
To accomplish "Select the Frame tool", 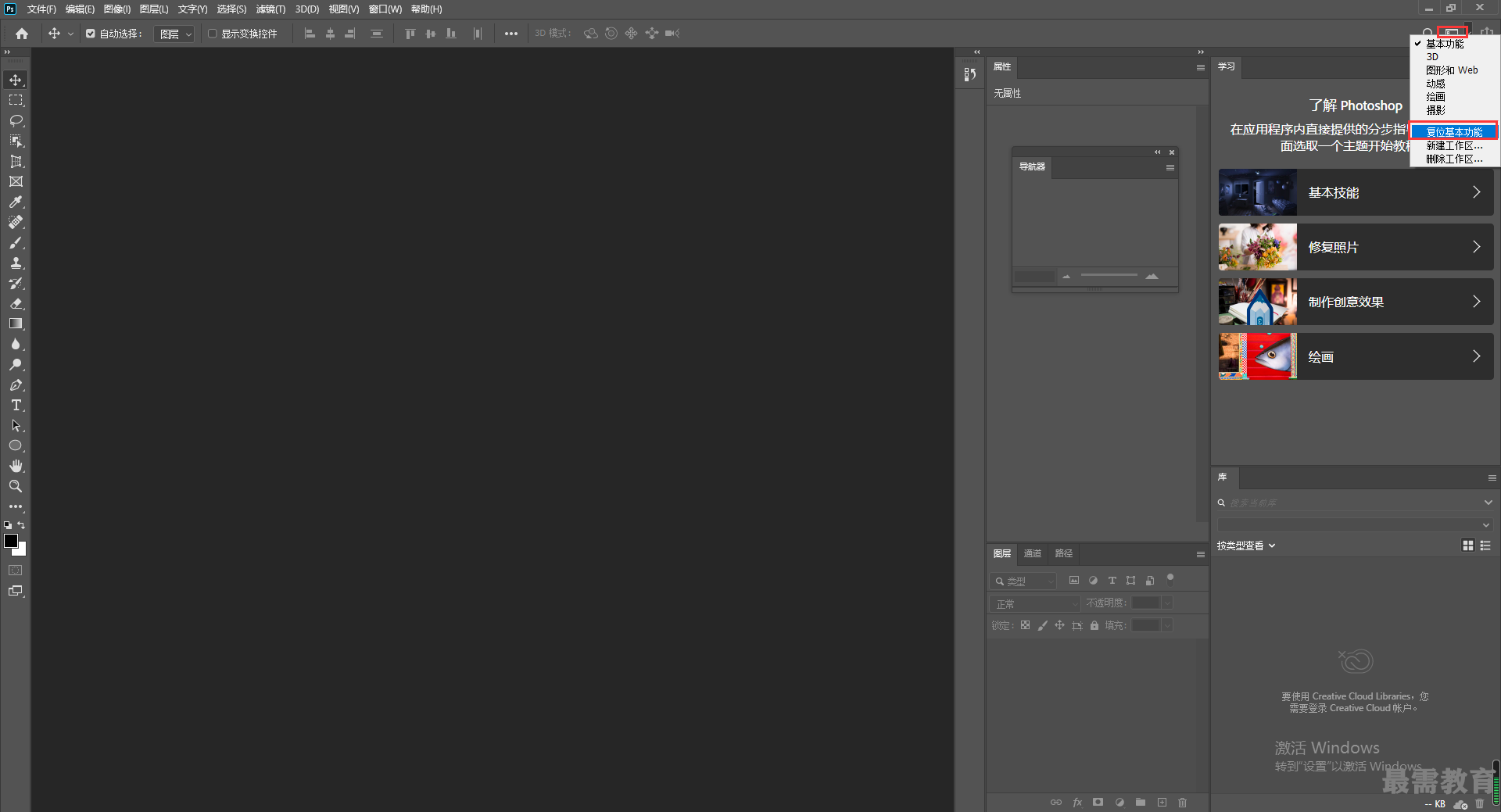I will (x=16, y=181).
